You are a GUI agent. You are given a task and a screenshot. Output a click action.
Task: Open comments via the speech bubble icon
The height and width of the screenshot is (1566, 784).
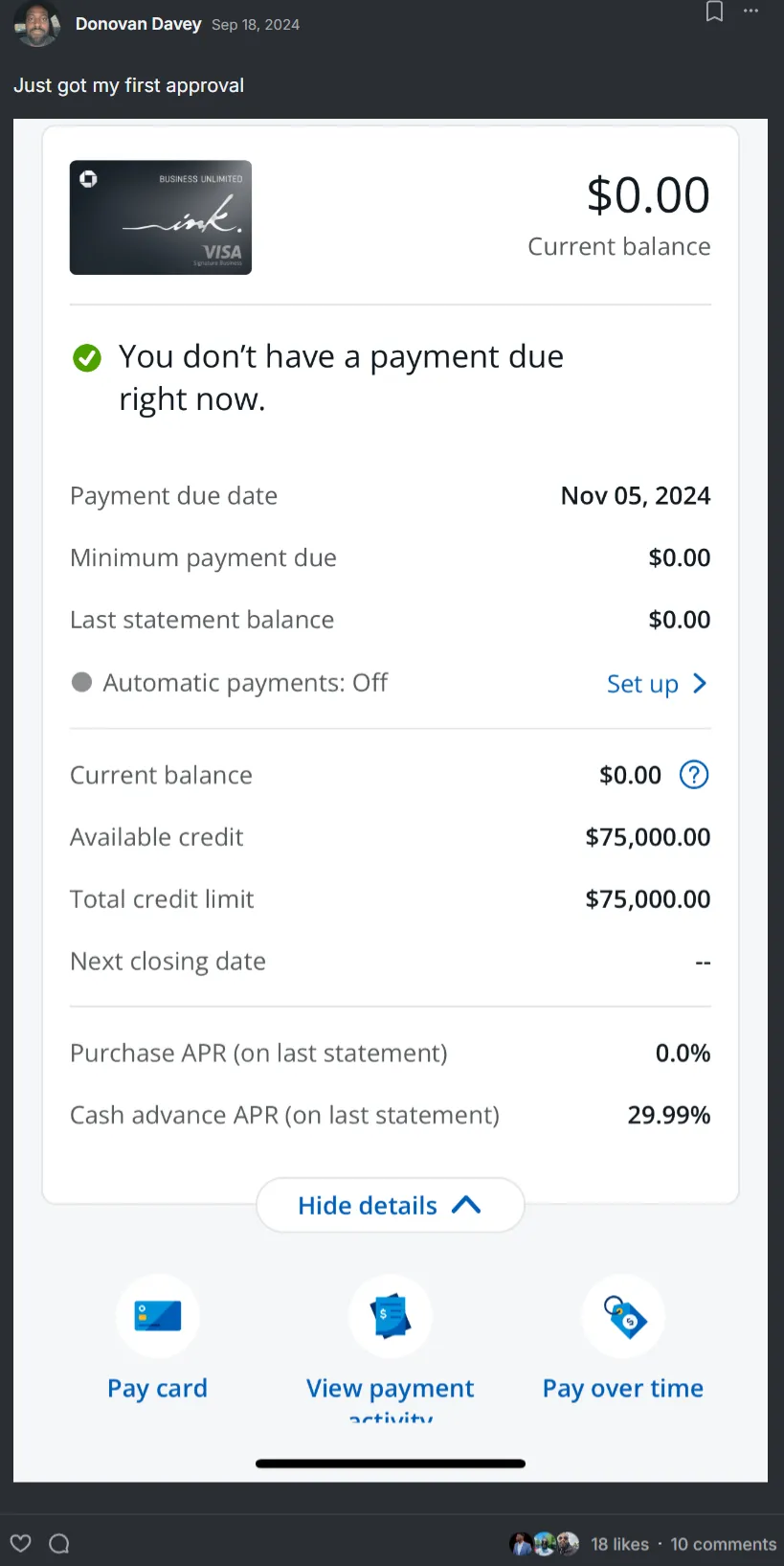(59, 1543)
